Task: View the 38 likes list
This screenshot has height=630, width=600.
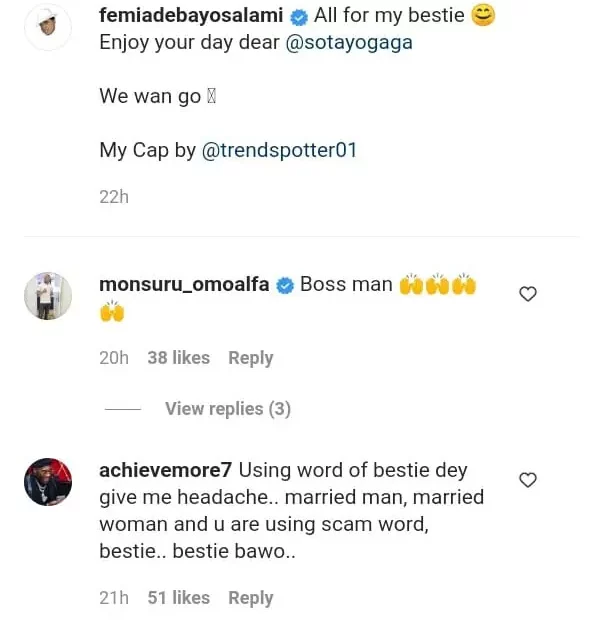Action: click(178, 358)
